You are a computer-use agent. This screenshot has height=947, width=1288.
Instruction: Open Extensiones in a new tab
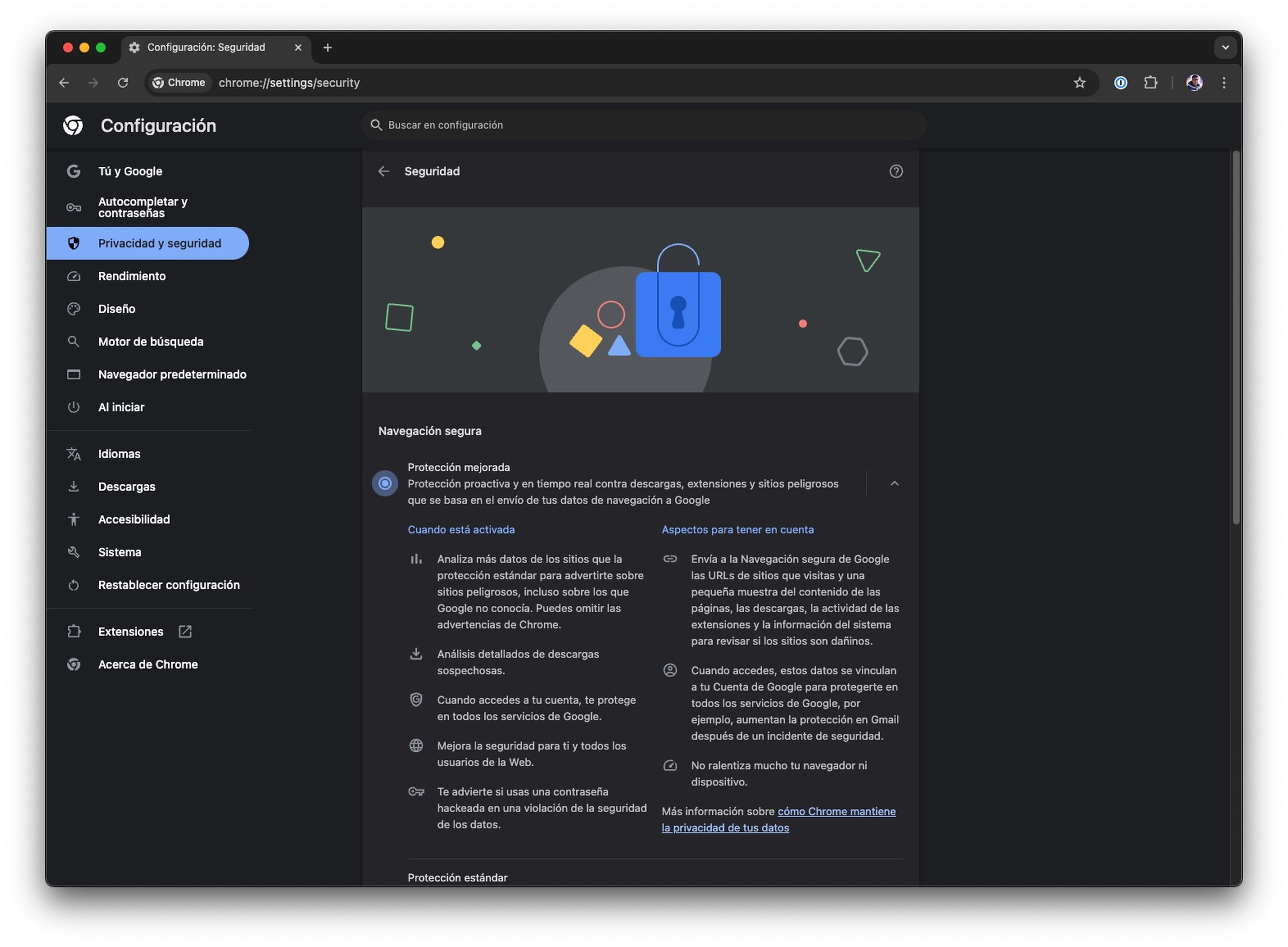(131, 631)
